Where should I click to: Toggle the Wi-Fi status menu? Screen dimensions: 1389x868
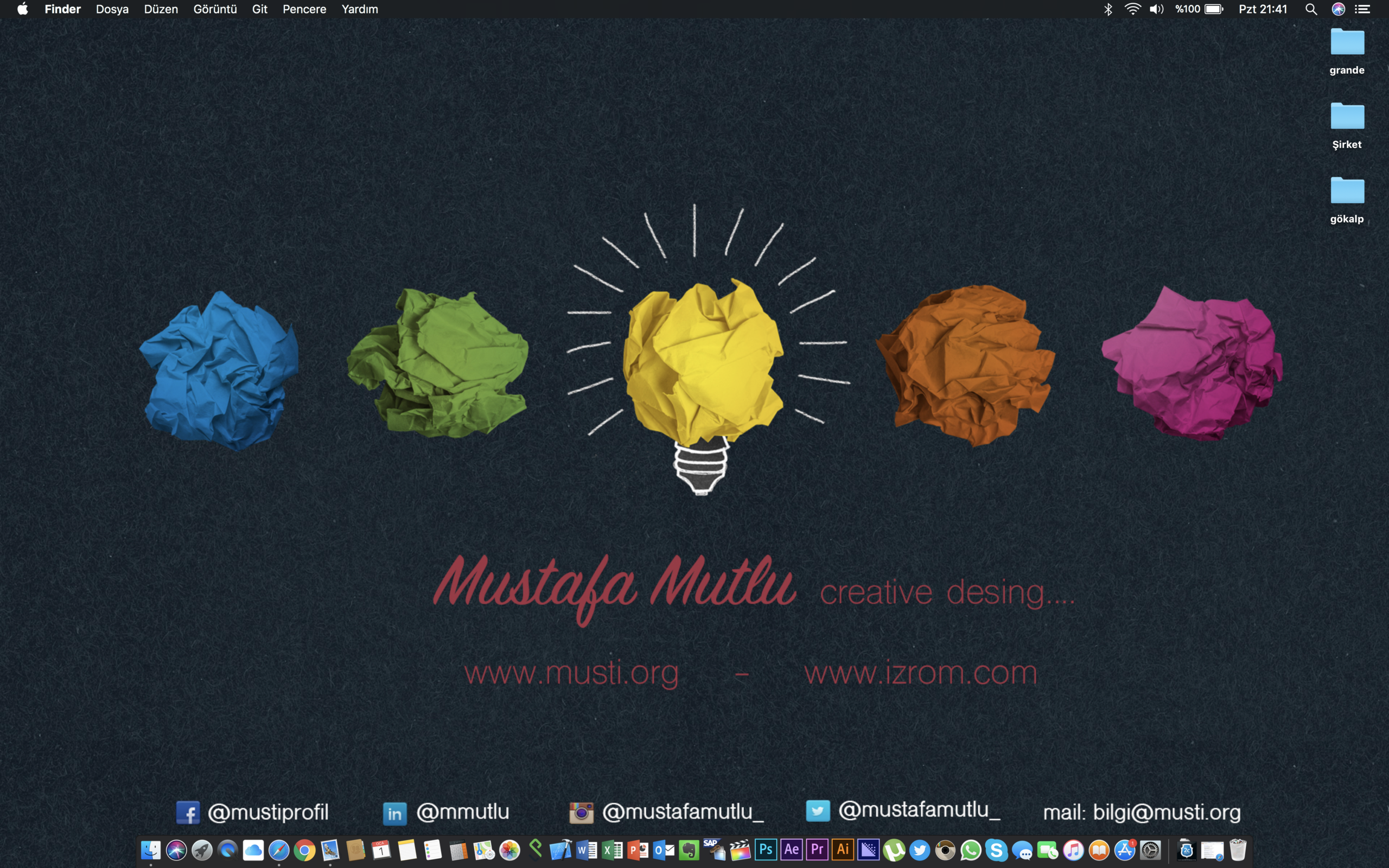tap(1132, 9)
